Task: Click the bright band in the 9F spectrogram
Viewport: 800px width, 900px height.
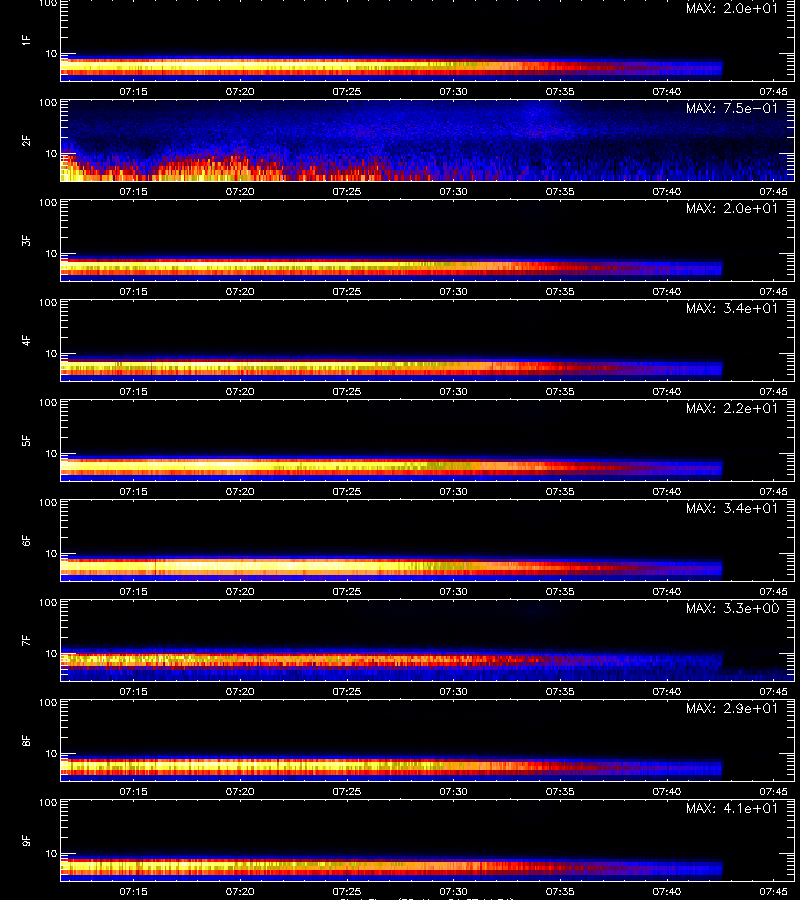Action: pyautogui.click(x=391, y=867)
